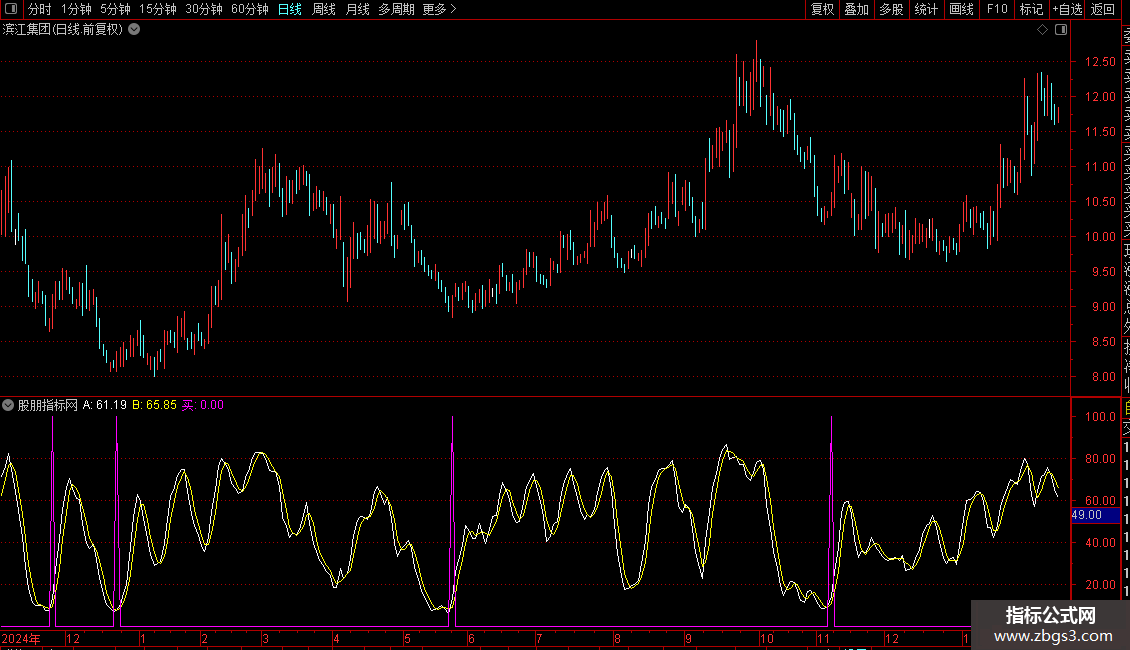Switch to the 5分钟 period tab
This screenshot has width=1130, height=650.
[x=115, y=9]
